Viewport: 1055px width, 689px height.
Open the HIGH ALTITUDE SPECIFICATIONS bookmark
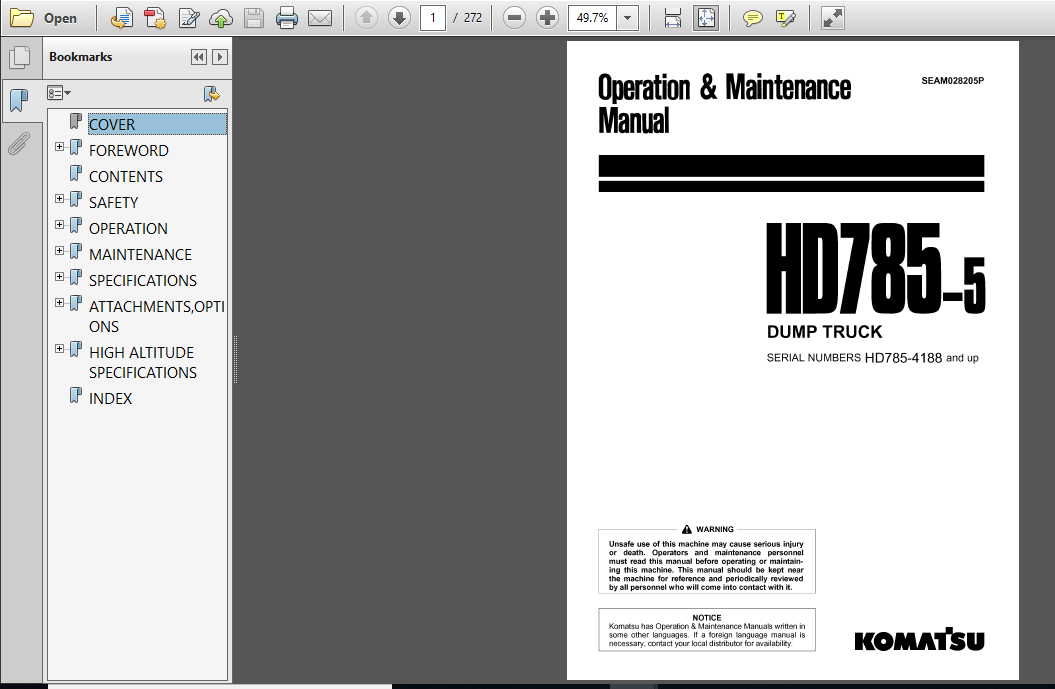[x=143, y=363]
